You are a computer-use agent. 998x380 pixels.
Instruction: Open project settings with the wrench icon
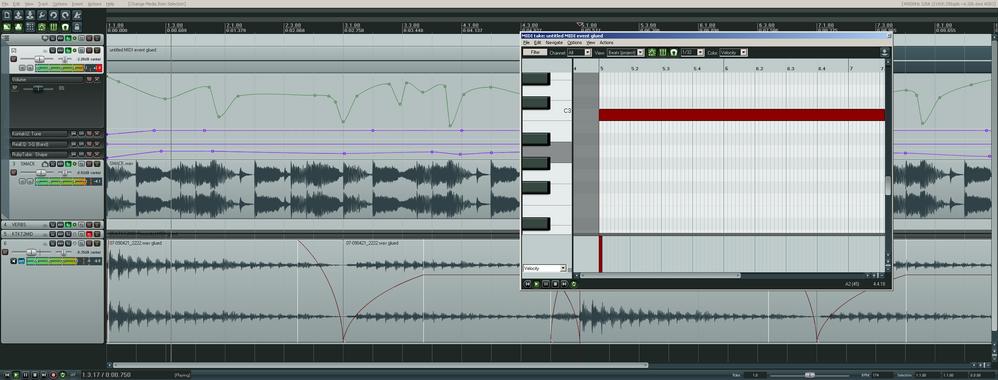point(41,15)
